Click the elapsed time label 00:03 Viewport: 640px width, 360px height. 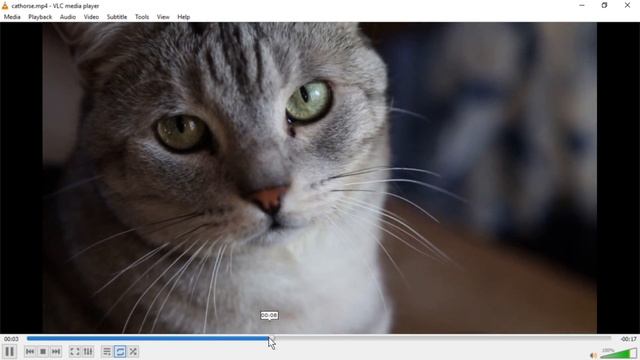tap(11, 339)
